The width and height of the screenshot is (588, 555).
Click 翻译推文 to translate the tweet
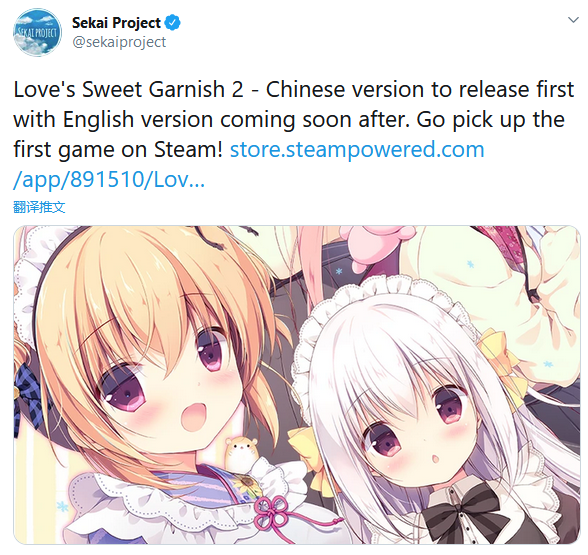[39, 207]
